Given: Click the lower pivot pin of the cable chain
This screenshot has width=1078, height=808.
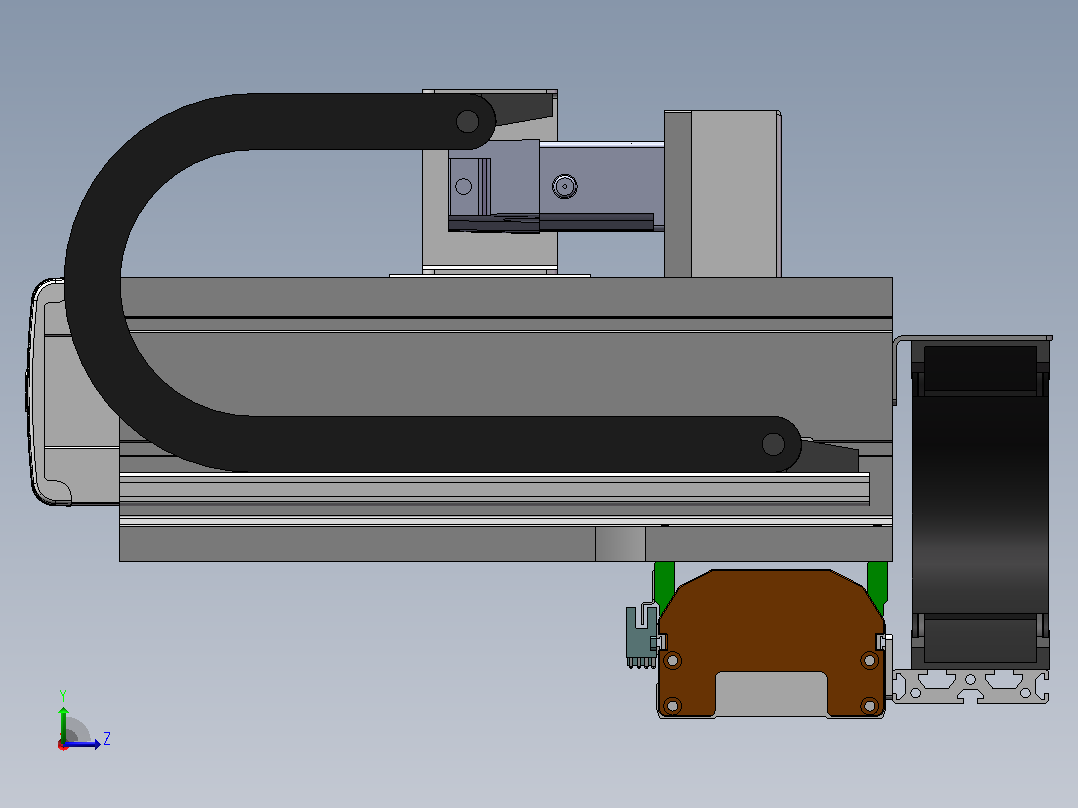Looking at the screenshot, I should [x=773, y=444].
